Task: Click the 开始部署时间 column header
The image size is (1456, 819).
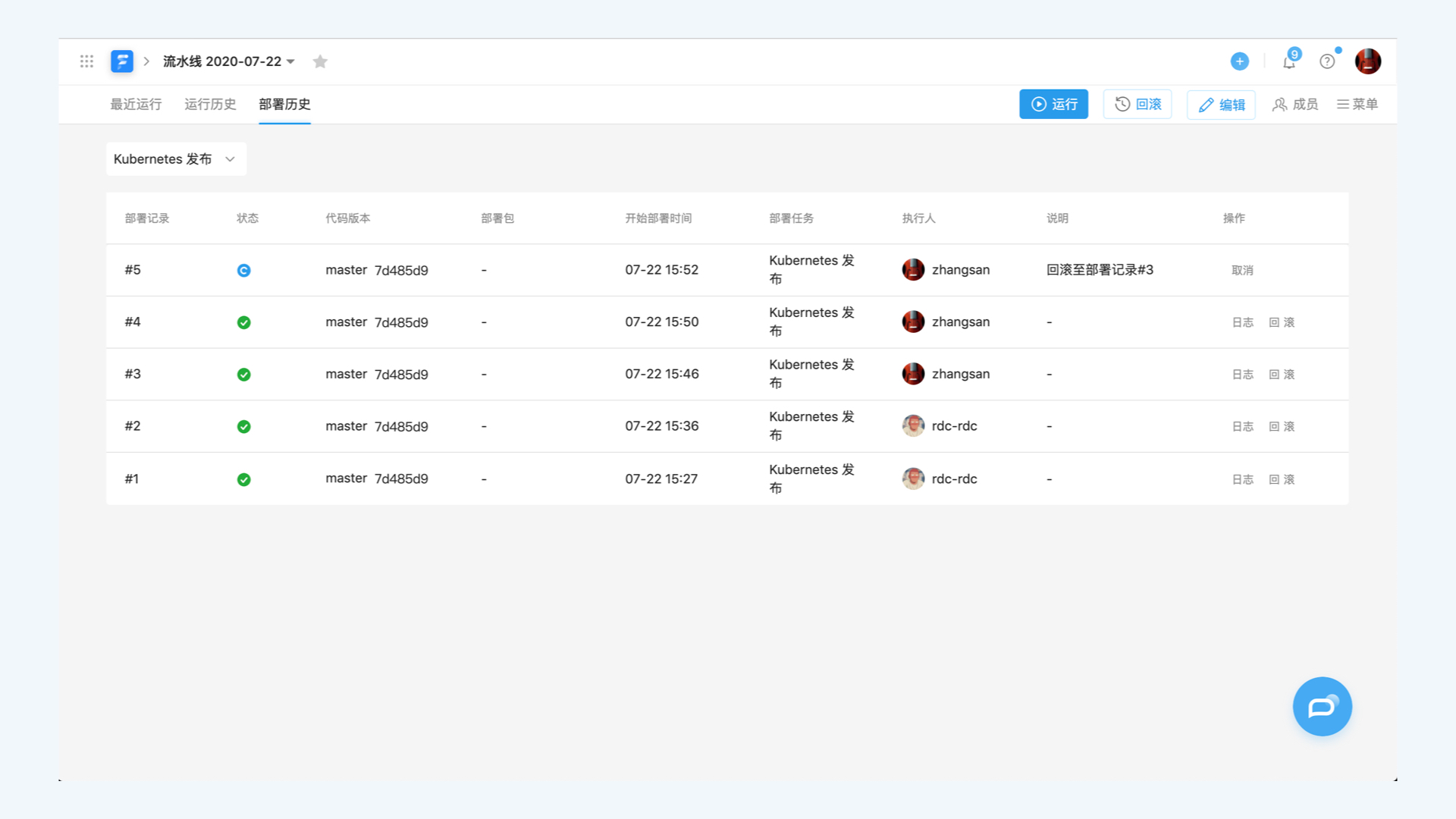Action: click(x=658, y=218)
